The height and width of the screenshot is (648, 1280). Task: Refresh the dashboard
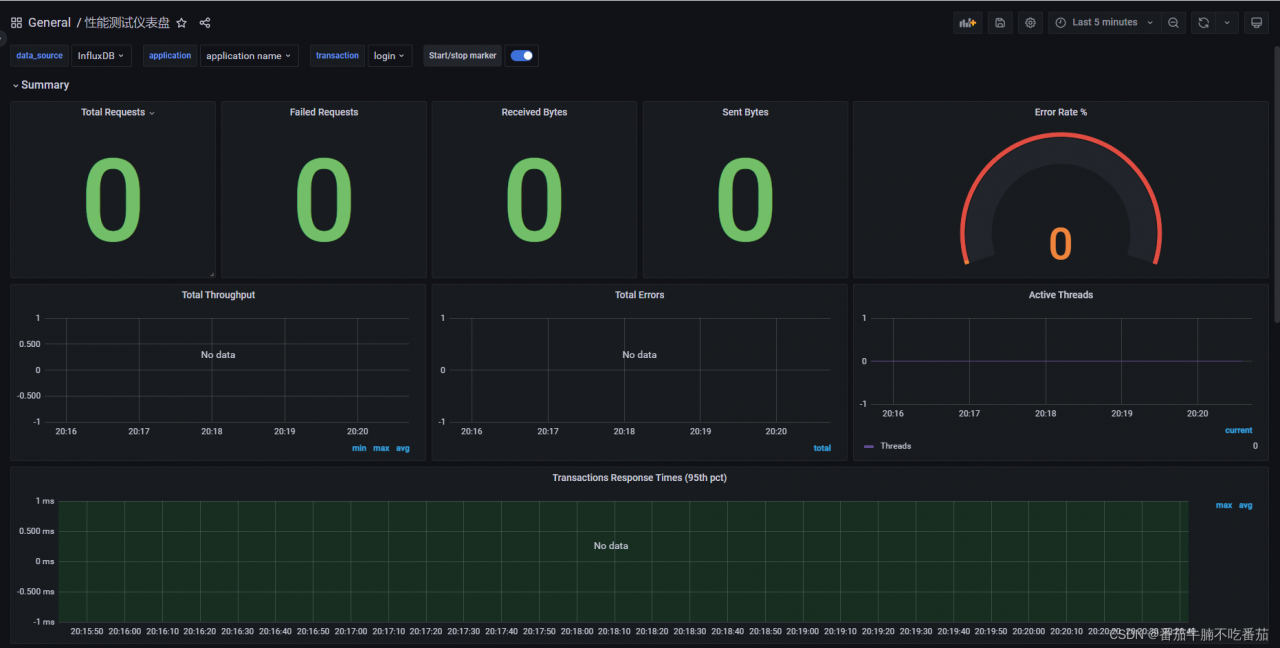(1203, 23)
